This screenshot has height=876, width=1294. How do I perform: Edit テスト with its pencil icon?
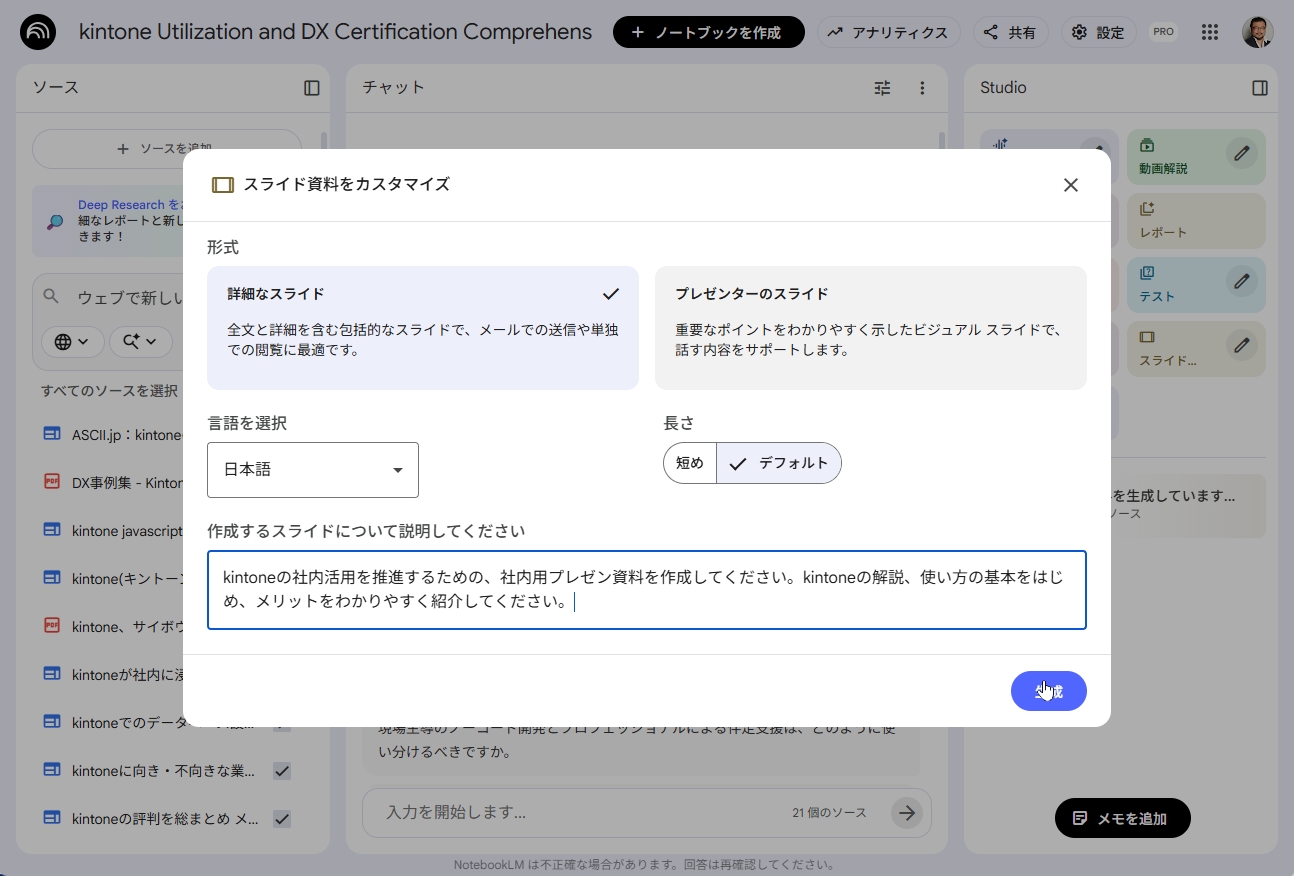point(1242,281)
